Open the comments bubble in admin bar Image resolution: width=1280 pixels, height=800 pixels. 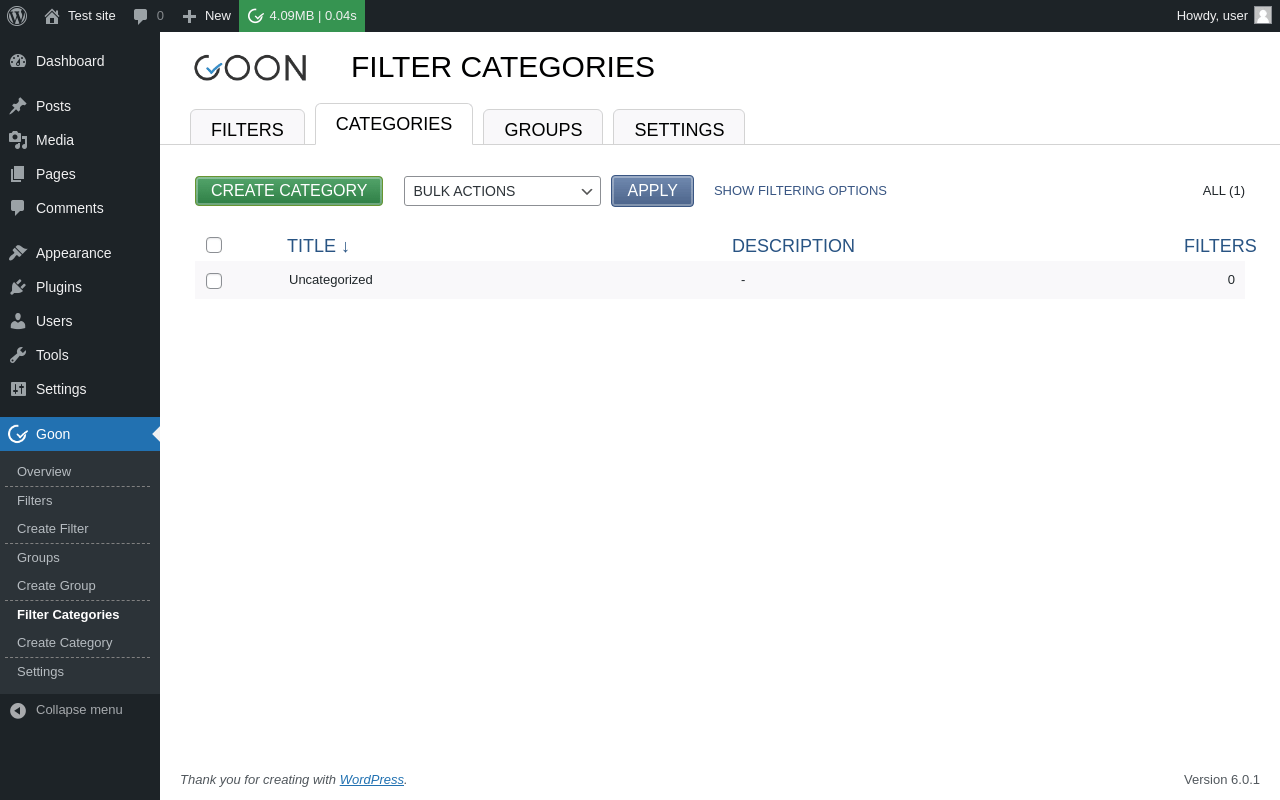click(x=141, y=16)
